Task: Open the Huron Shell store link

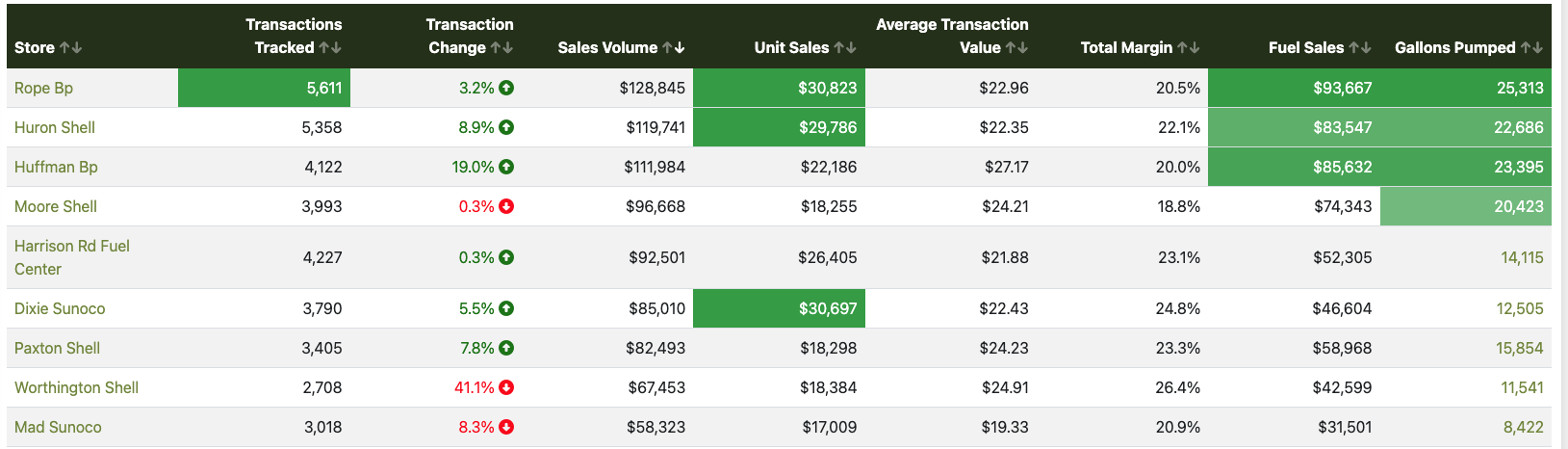Action: (55, 127)
